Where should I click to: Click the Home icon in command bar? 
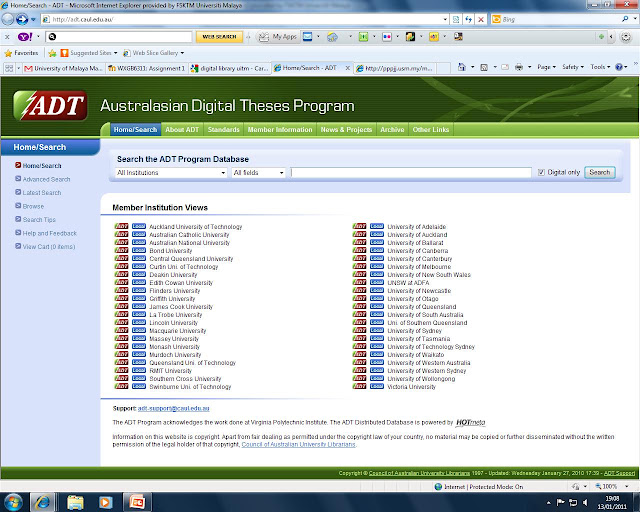(462, 67)
